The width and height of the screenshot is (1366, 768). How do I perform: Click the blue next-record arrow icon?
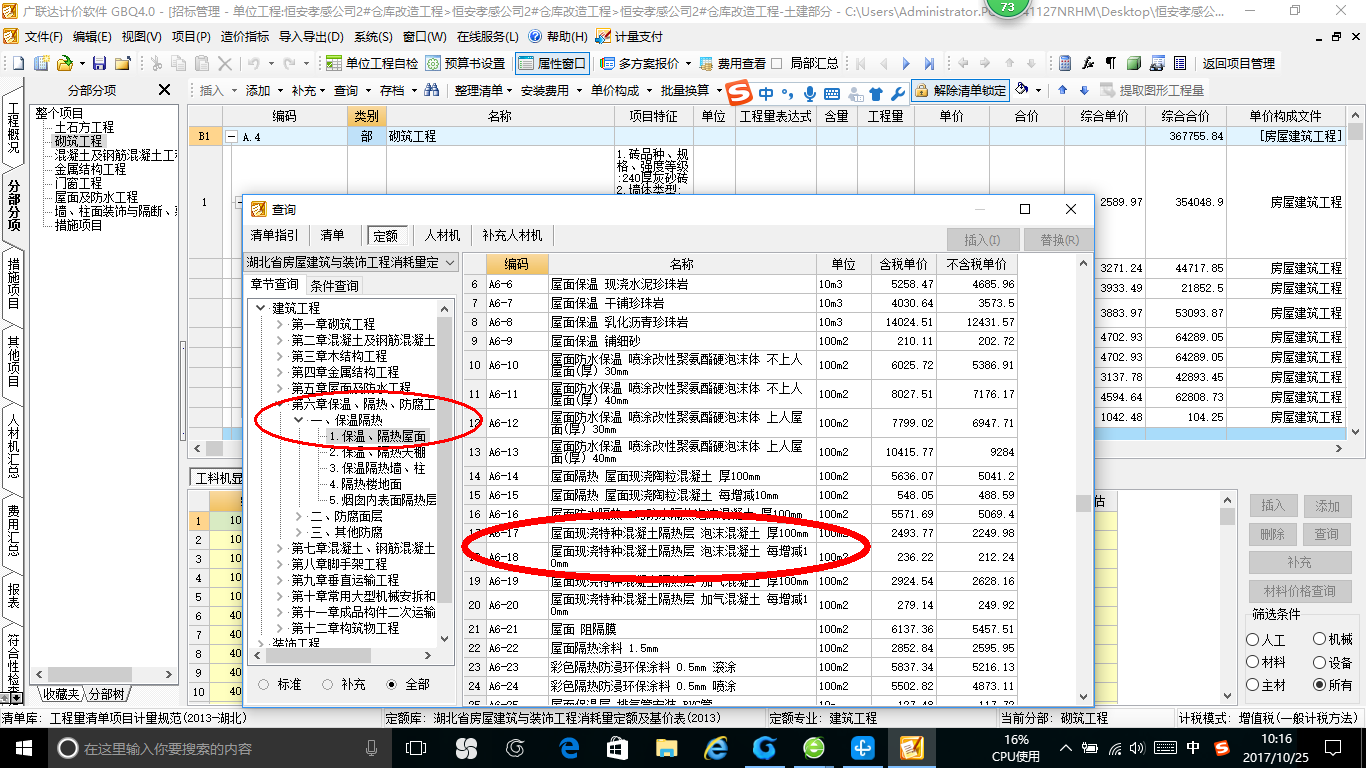point(906,63)
